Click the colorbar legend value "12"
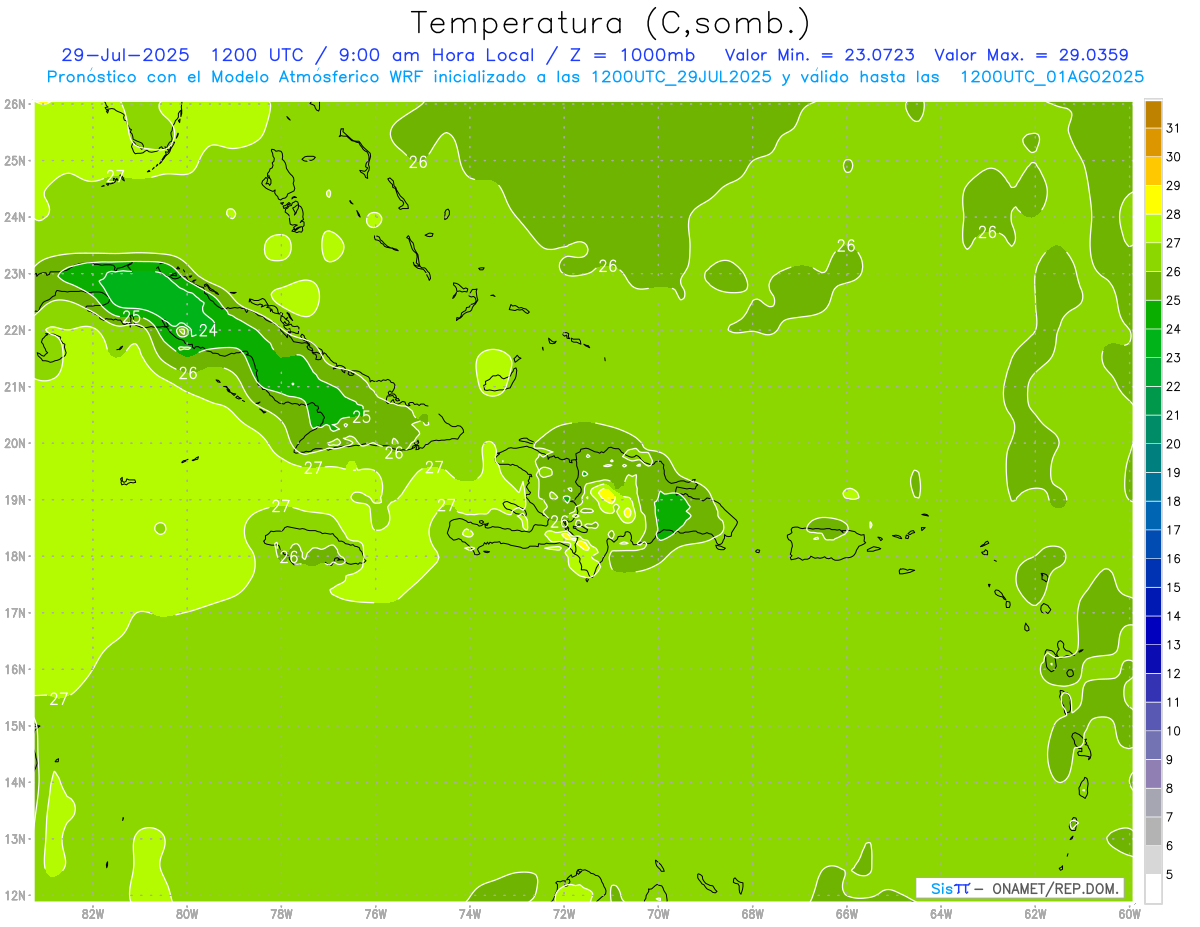The width and height of the screenshot is (1200, 927). click(1174, 674)
